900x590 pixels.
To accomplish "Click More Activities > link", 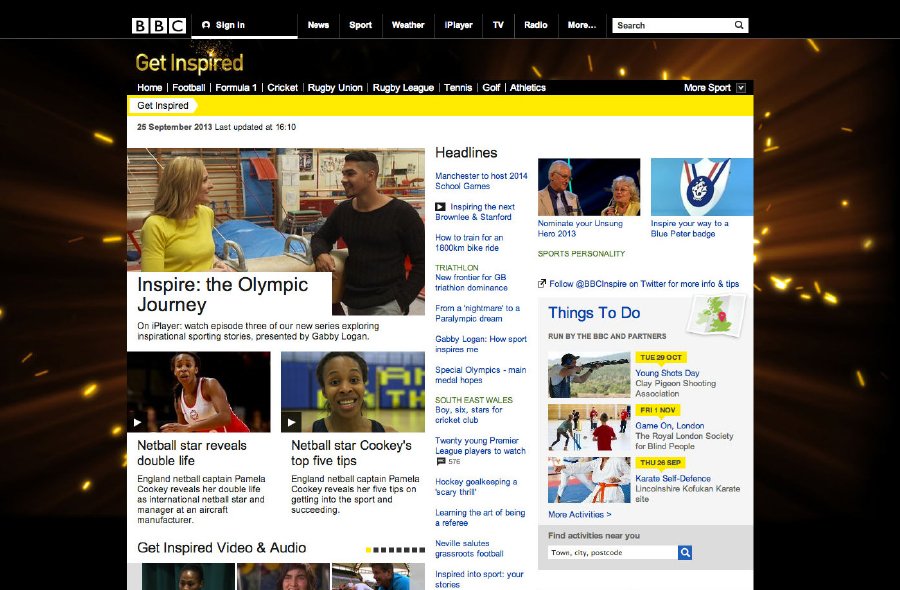I will tap(580, 515).
